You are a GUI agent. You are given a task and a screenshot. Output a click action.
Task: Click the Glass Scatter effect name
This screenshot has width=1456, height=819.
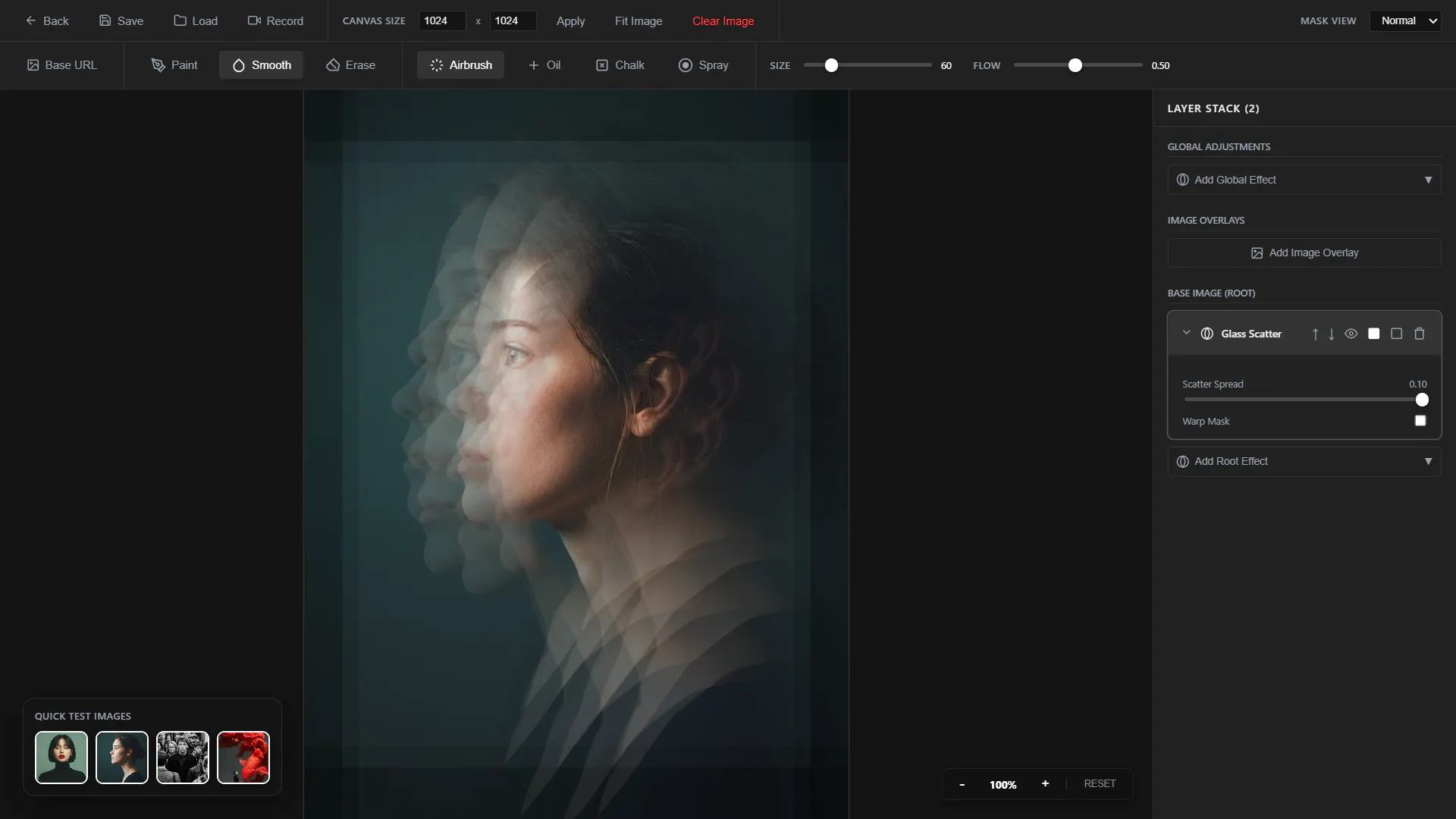(1250, 334)
